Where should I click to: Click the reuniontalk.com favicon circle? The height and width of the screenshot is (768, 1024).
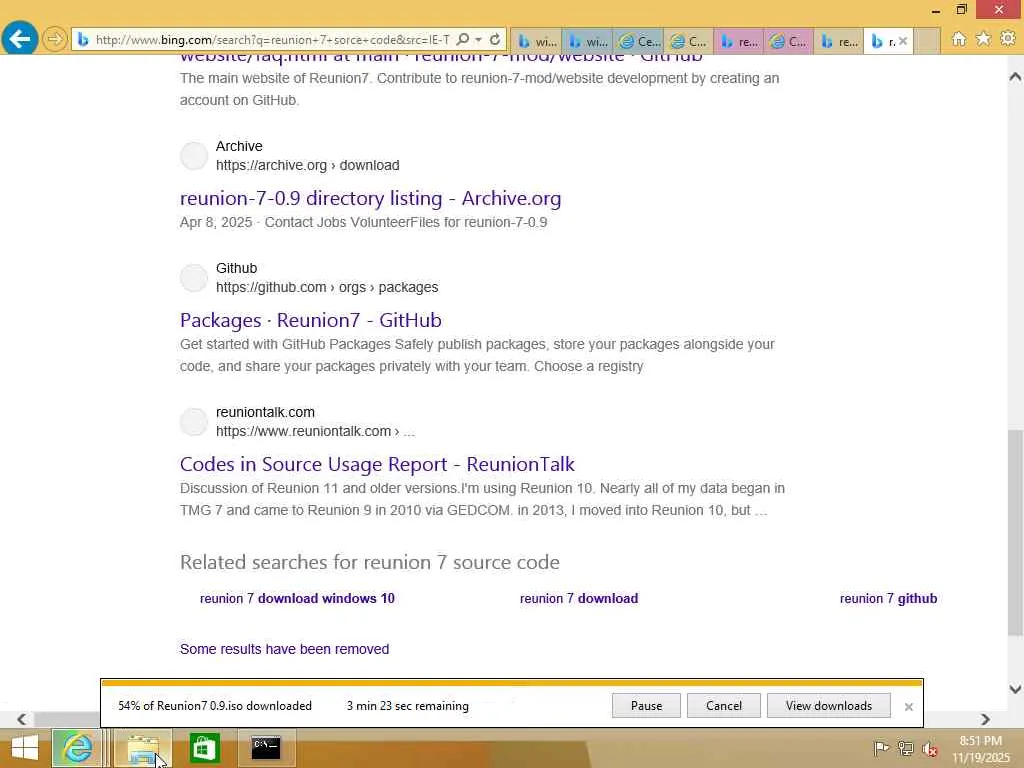[193, 422]
